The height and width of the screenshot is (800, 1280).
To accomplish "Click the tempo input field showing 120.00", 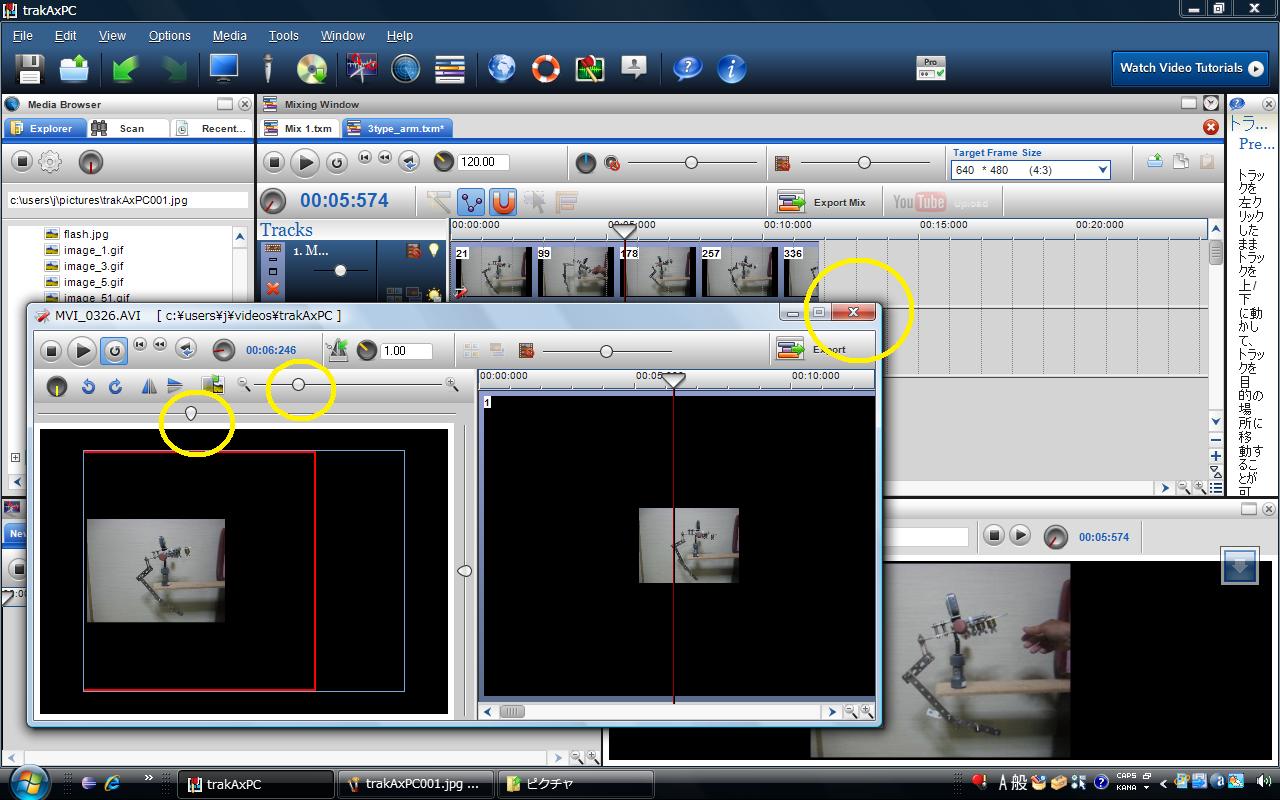I will click(x=483, y=162).
